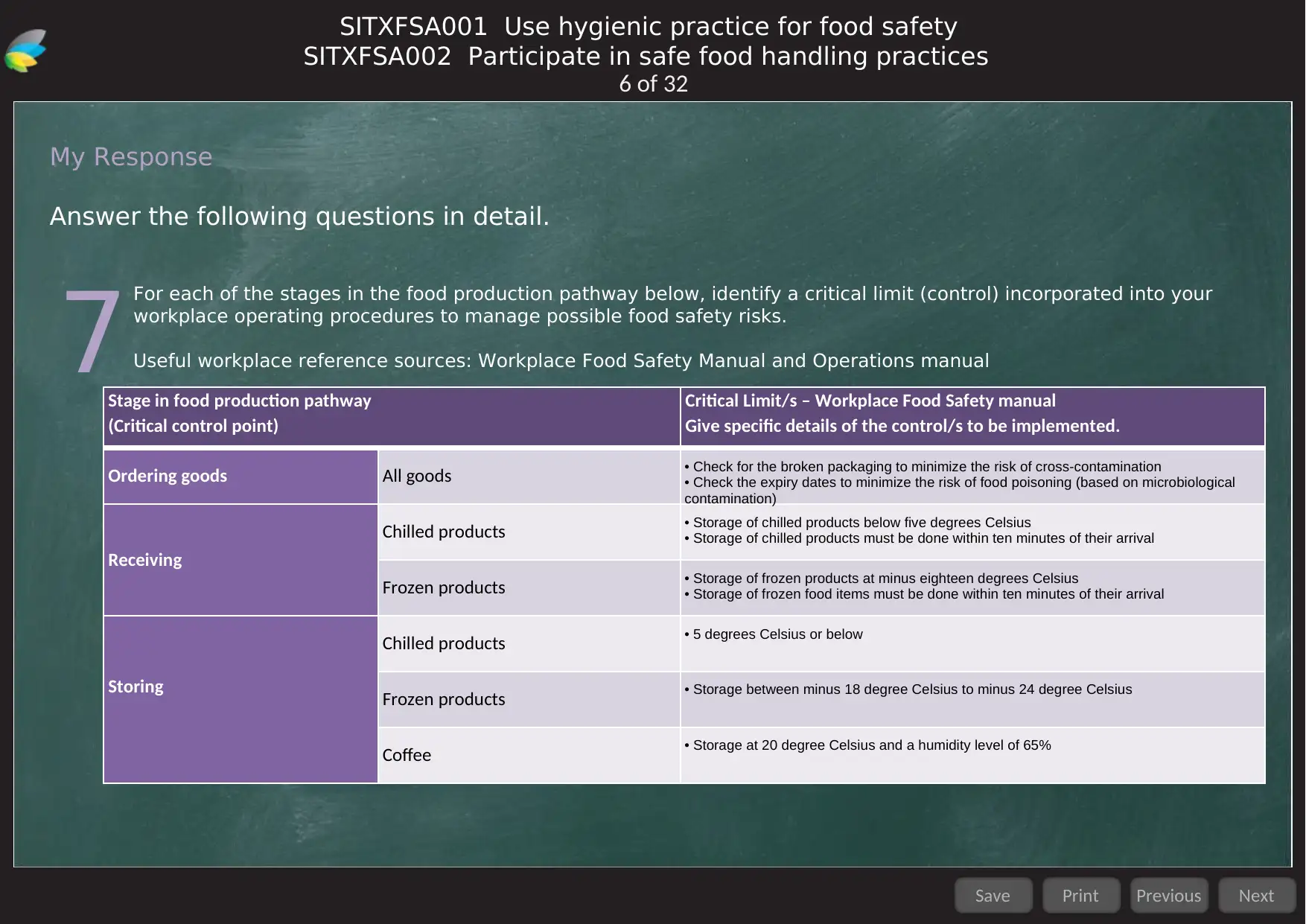Edit the Ordering goods All goods response
1306x924 pixels.
click(x=972, y=477)
